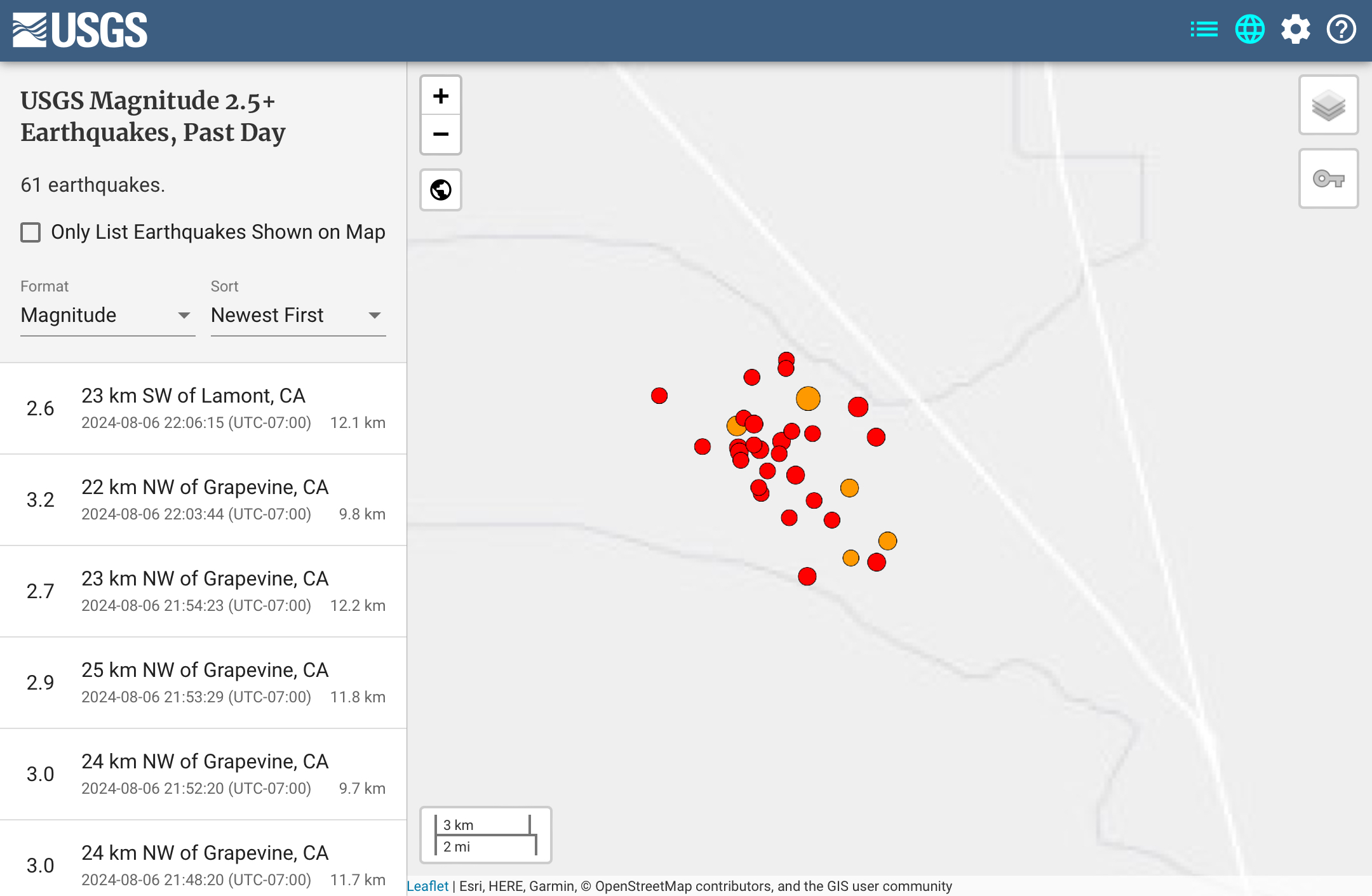The height and width of the screenshot is (896, 1372).
Task: Click the 3 km / 2 mi scale bar
Action: coord(485,835)
